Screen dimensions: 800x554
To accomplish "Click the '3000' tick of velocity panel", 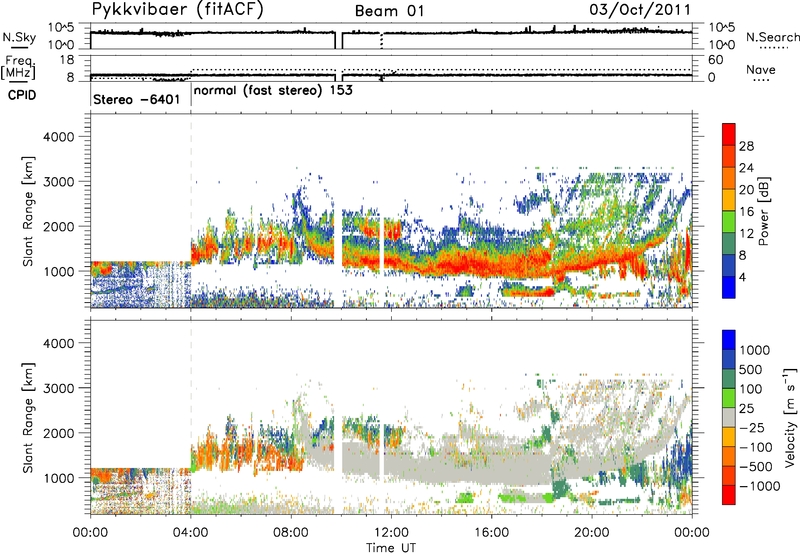I will (x=58, y=388).
